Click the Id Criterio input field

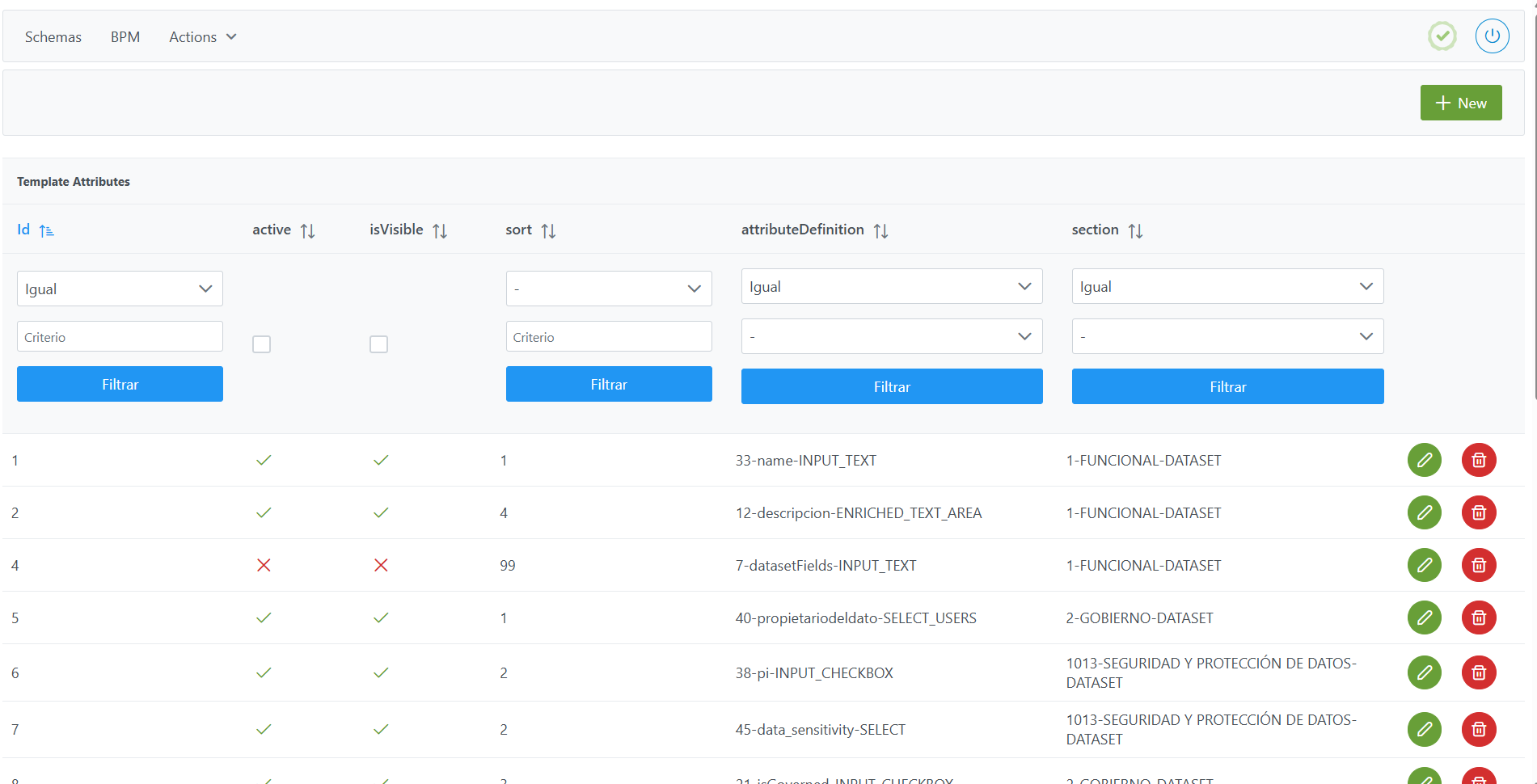click(x=120, y=337)
